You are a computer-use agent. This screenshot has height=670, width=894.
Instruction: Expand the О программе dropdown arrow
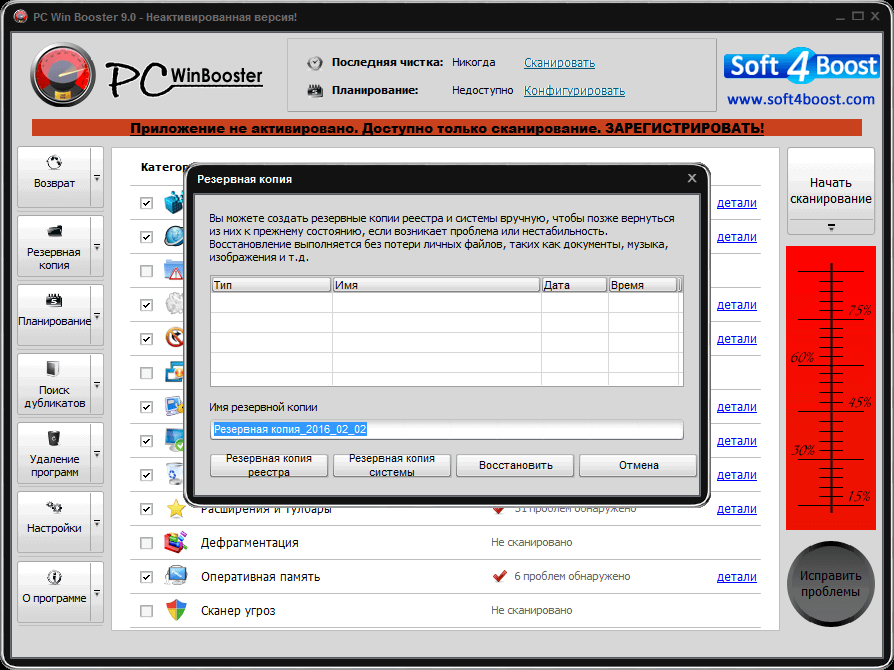click(x=97, y=592)
